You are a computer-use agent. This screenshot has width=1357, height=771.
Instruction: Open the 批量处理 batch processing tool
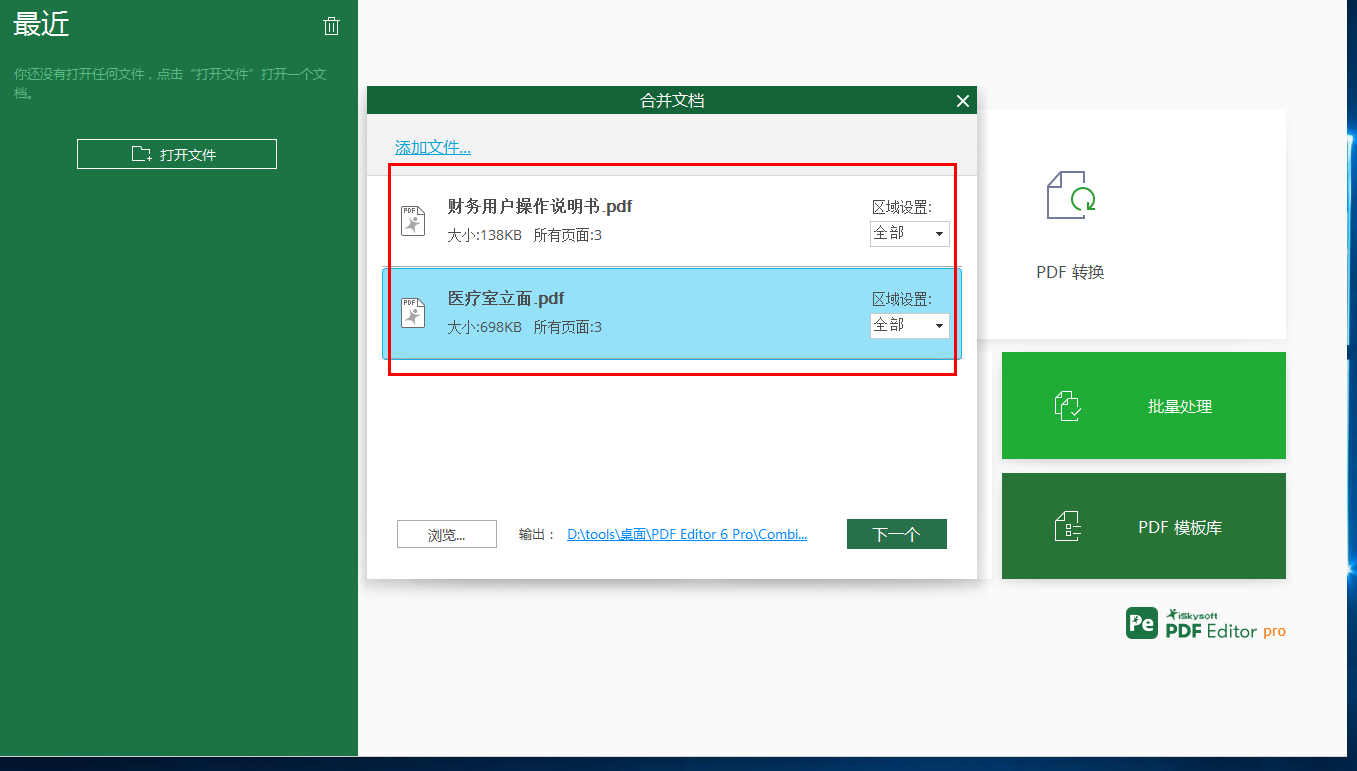1143,405
